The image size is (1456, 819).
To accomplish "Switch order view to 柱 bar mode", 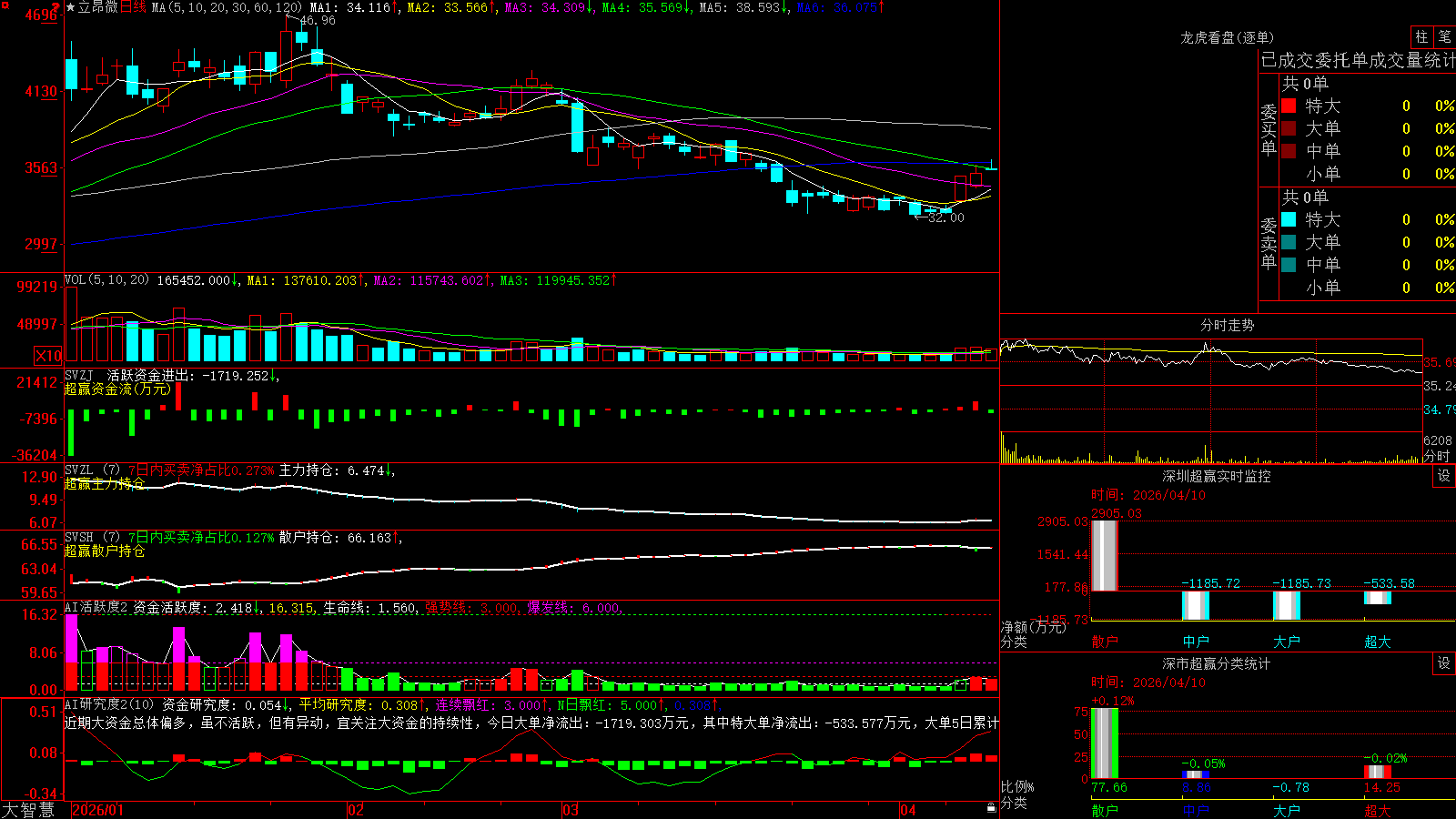I will [x=1421, y=37].
